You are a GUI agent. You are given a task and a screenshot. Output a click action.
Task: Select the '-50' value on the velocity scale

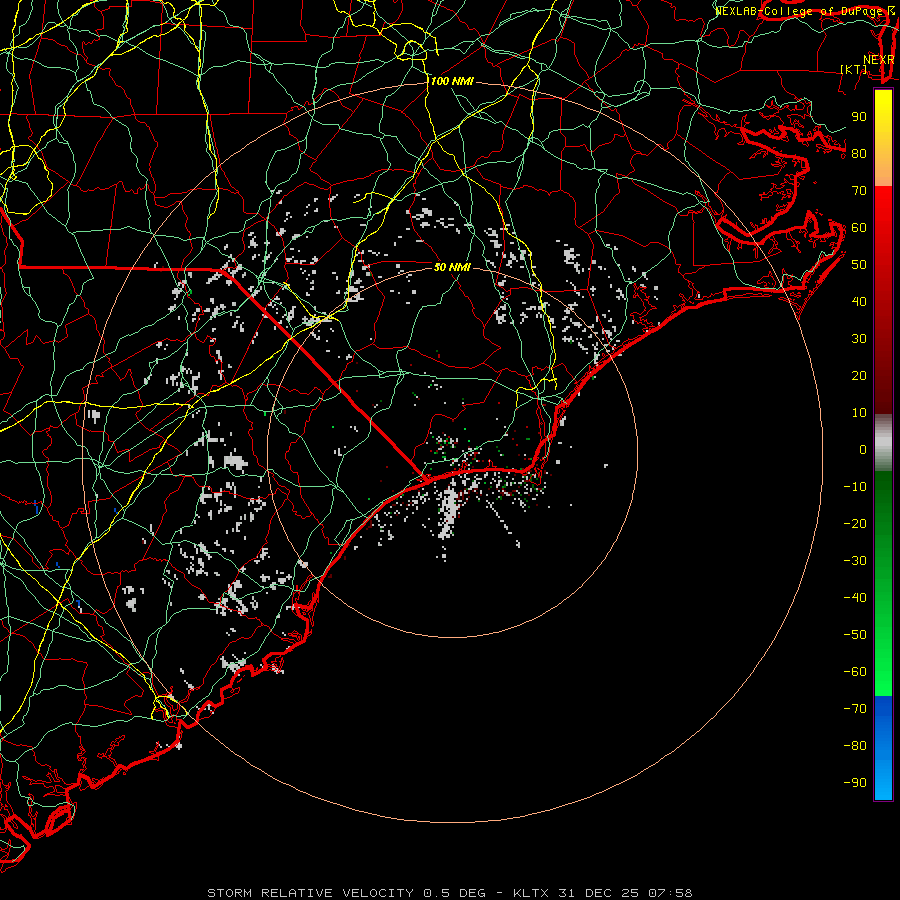click(855, 635)
